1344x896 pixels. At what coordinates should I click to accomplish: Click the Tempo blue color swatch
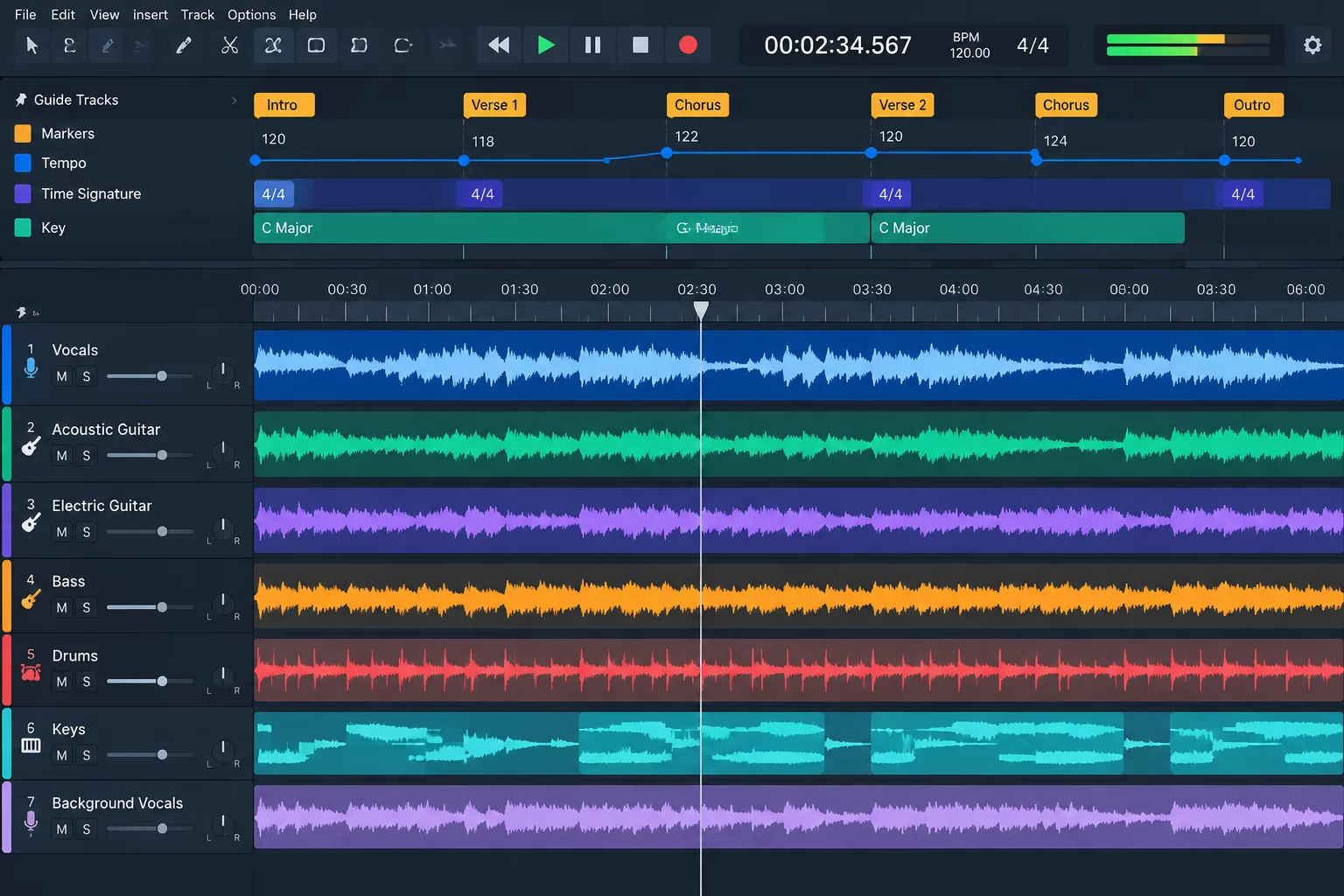pos(23,163)
